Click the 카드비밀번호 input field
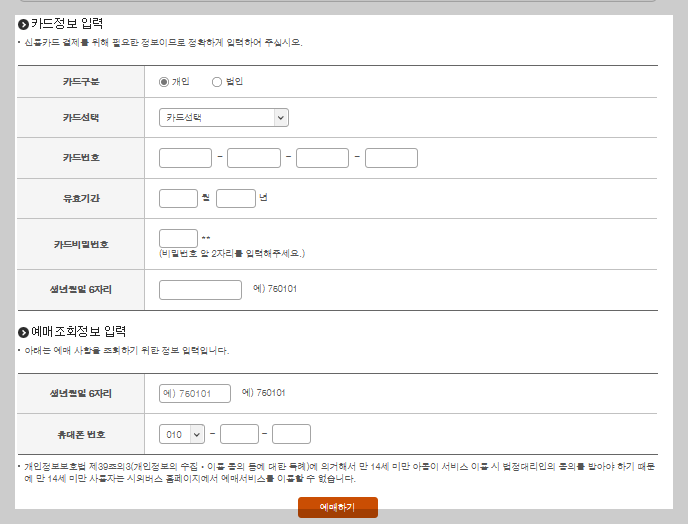The height and width of the screenshot is (524, 688). click(x=179, y=238)
